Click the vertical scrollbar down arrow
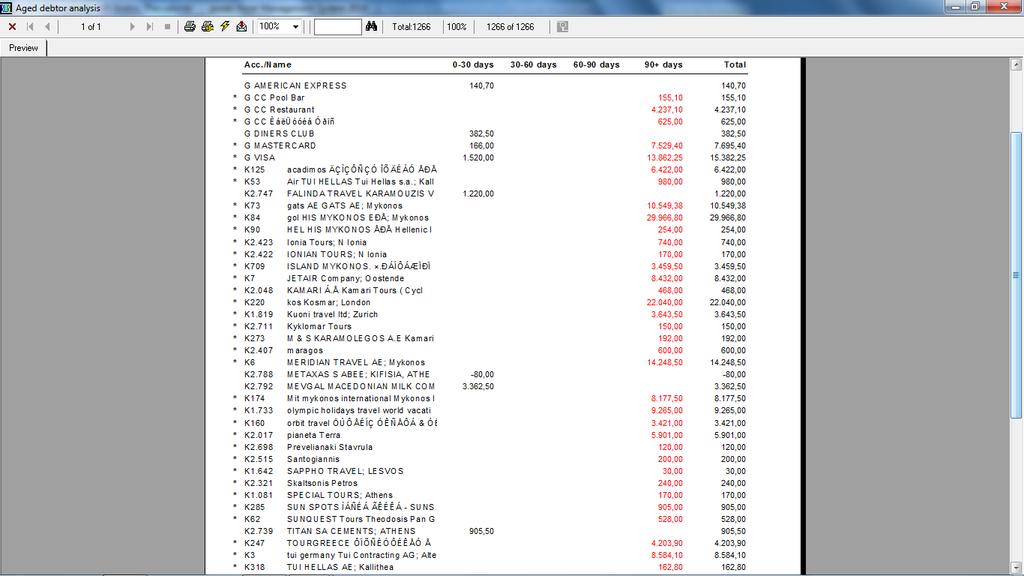Image resolution: width=1024 pixels, height=576 pixels. 1016,568
